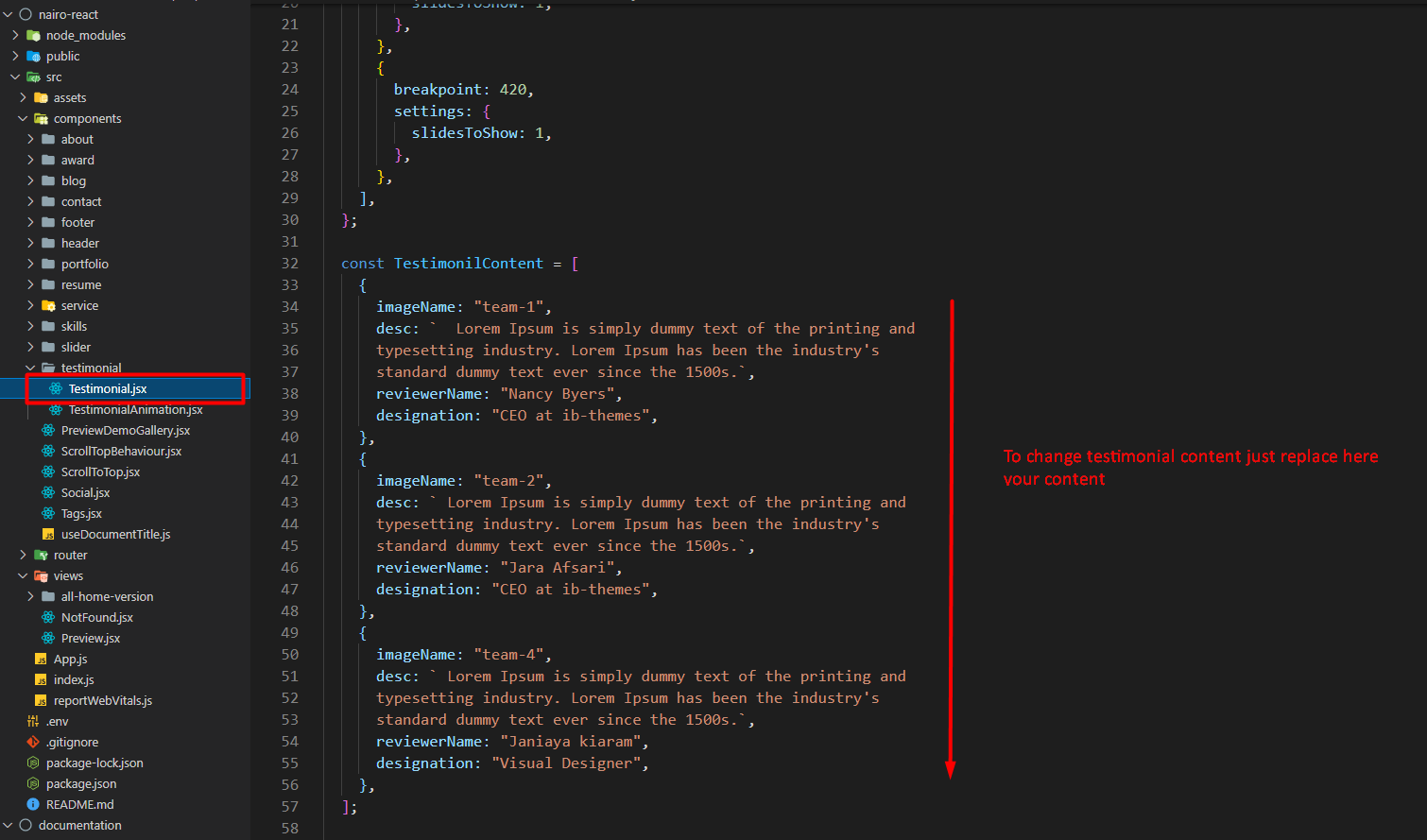Collapse the nairo-react root folder chevron

point(8,14)
